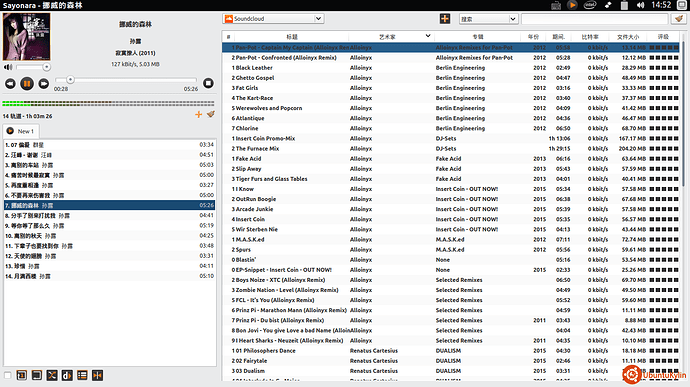Click the green level meter bar
Image resolution: width=690 pixels, height=387 pixels.
(108, 103)
